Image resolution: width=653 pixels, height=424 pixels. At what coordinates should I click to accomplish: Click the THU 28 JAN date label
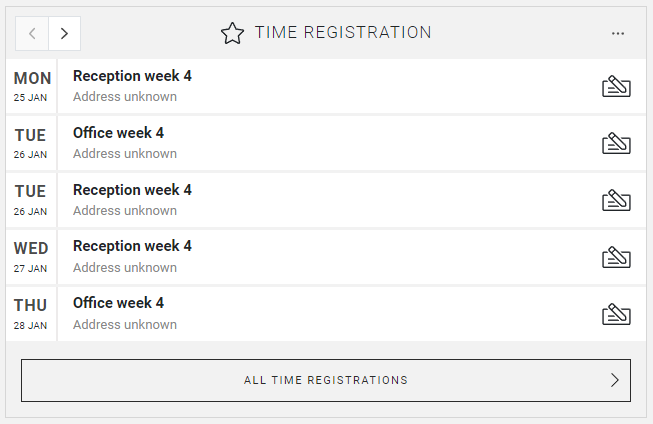31,313
